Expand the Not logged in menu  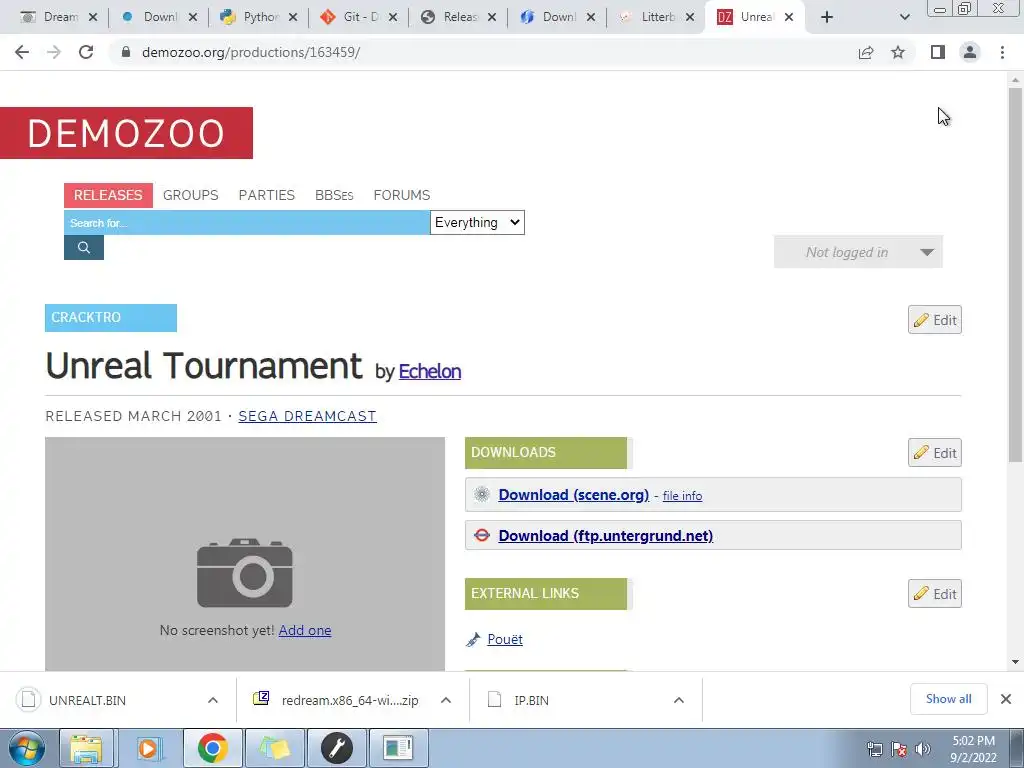pos(858,252)
